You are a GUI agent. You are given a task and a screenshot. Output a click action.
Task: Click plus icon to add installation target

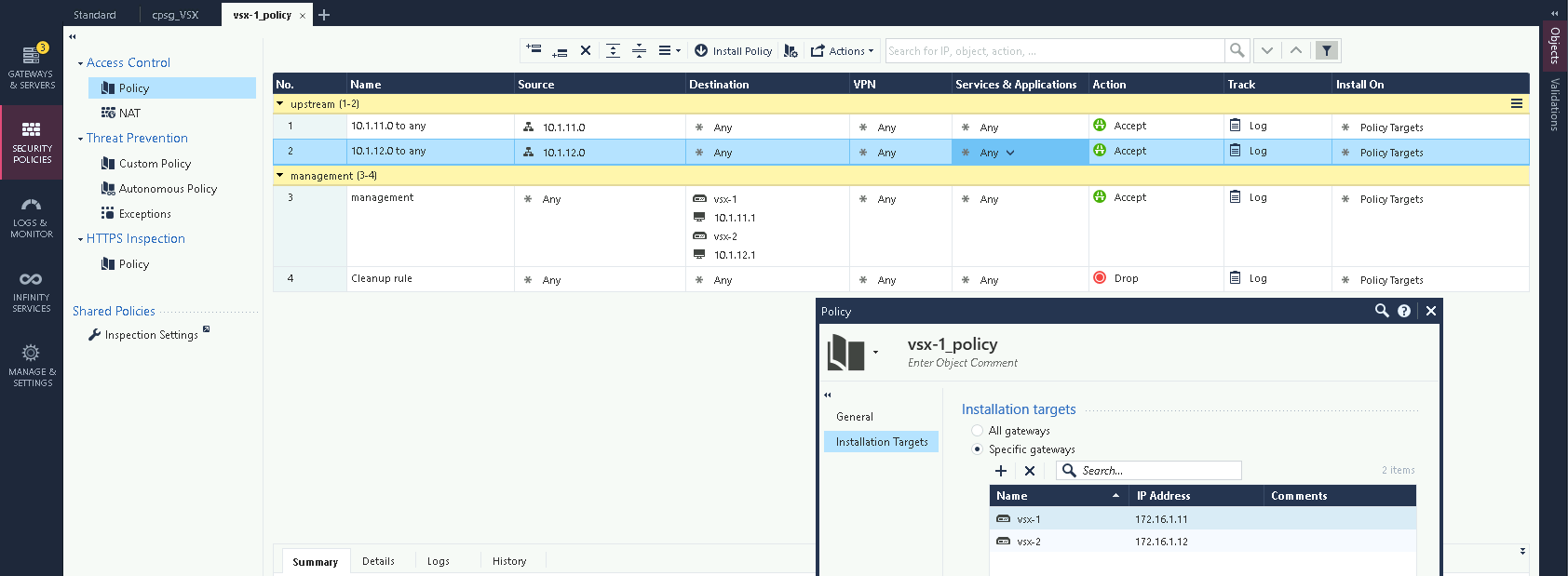pos(1001,471)
